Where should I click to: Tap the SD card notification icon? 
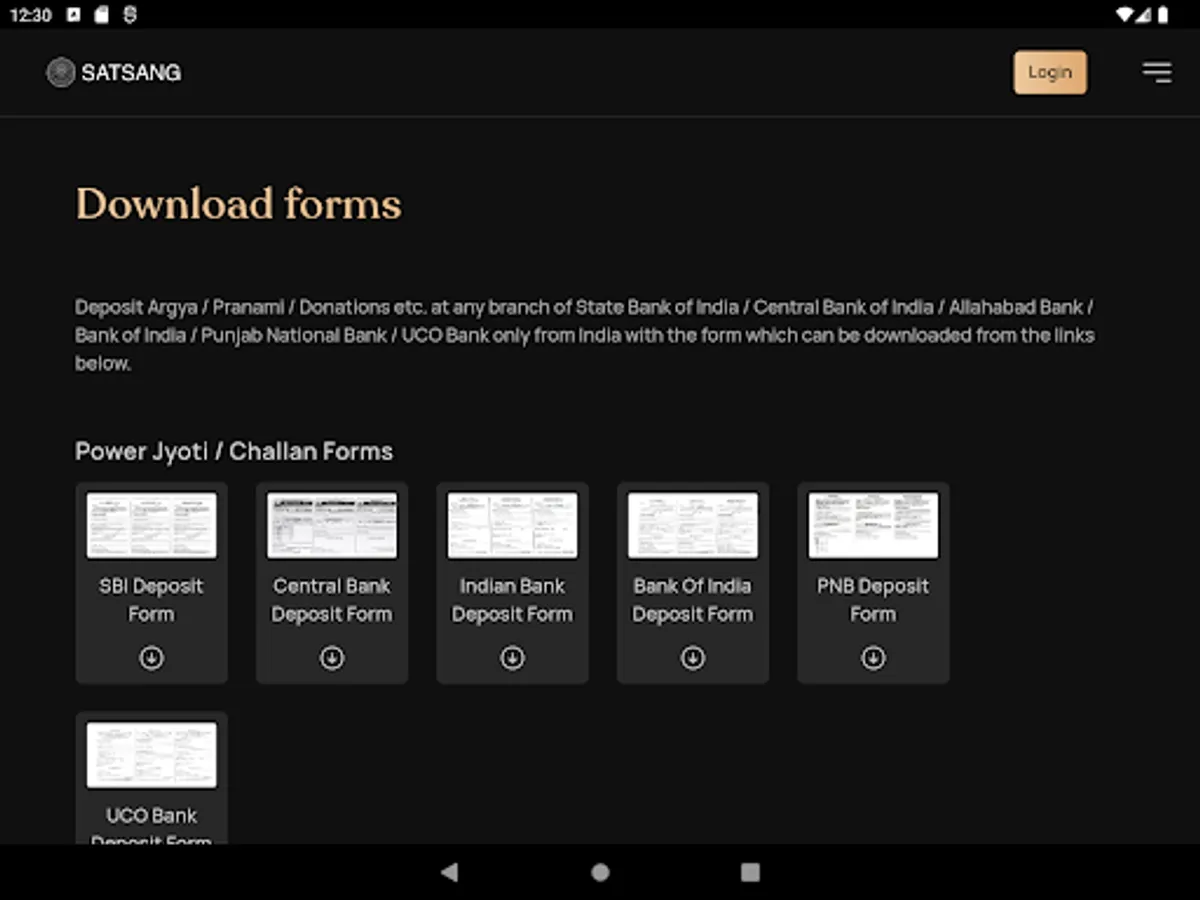coord(101,14)
